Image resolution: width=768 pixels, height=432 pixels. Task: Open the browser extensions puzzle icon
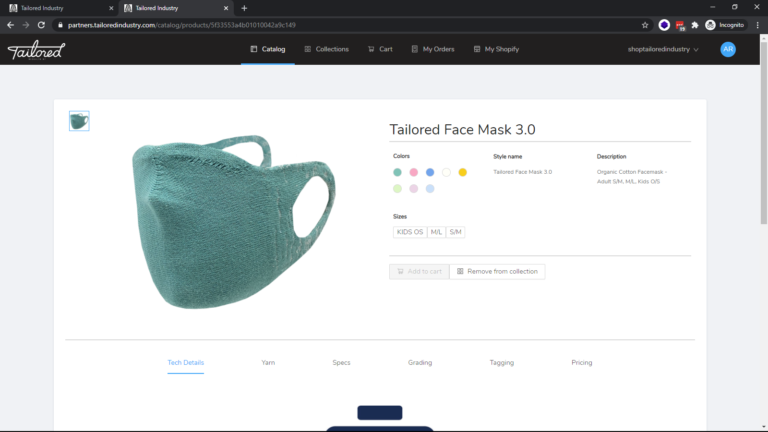pos(695,24)
